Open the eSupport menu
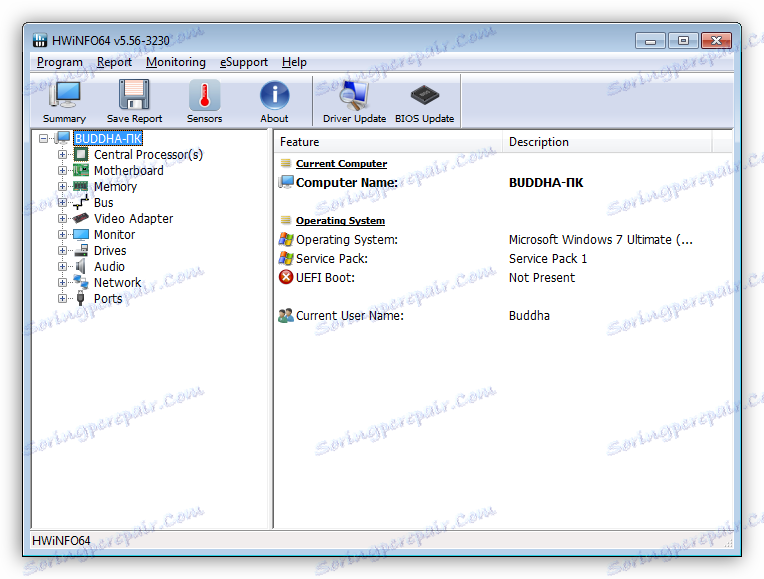764x579 pixels. point(244,62)
